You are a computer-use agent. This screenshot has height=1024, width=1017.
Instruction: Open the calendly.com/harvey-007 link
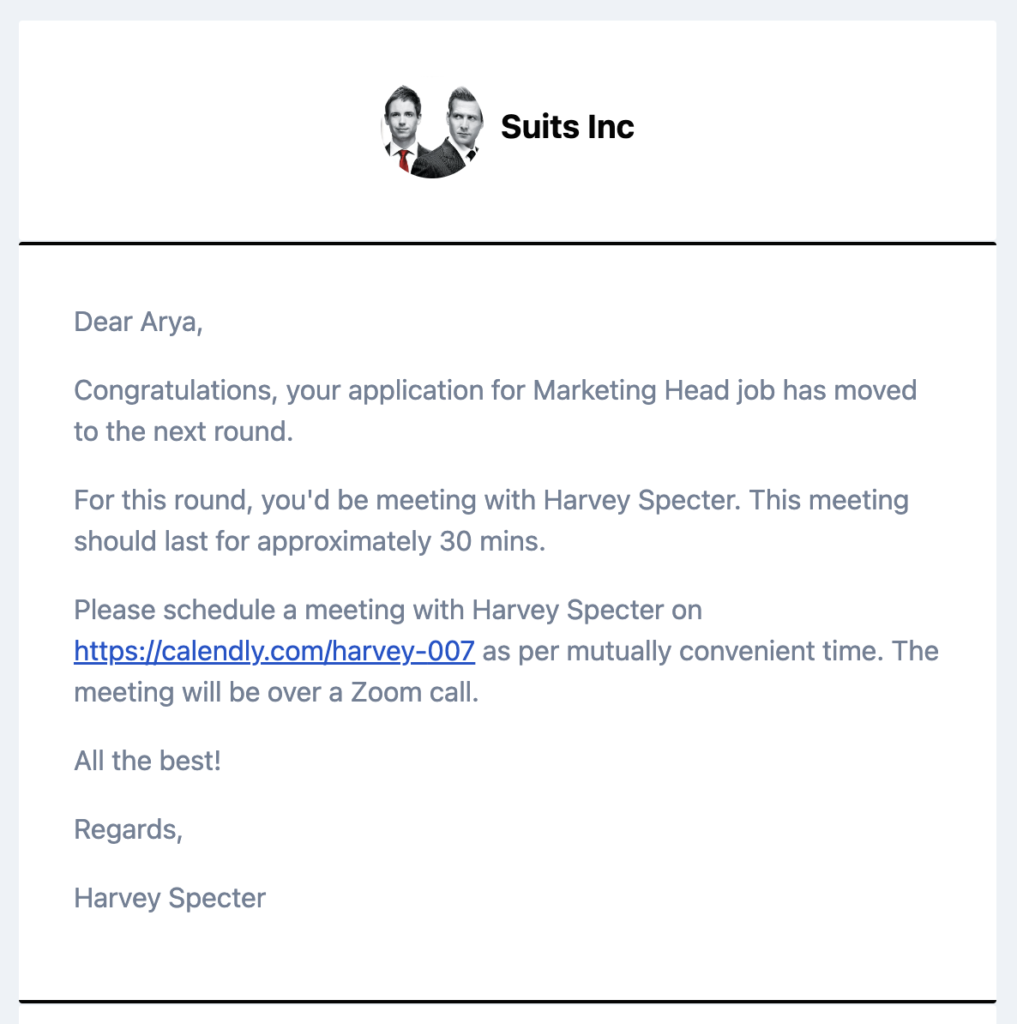point(274,651)
